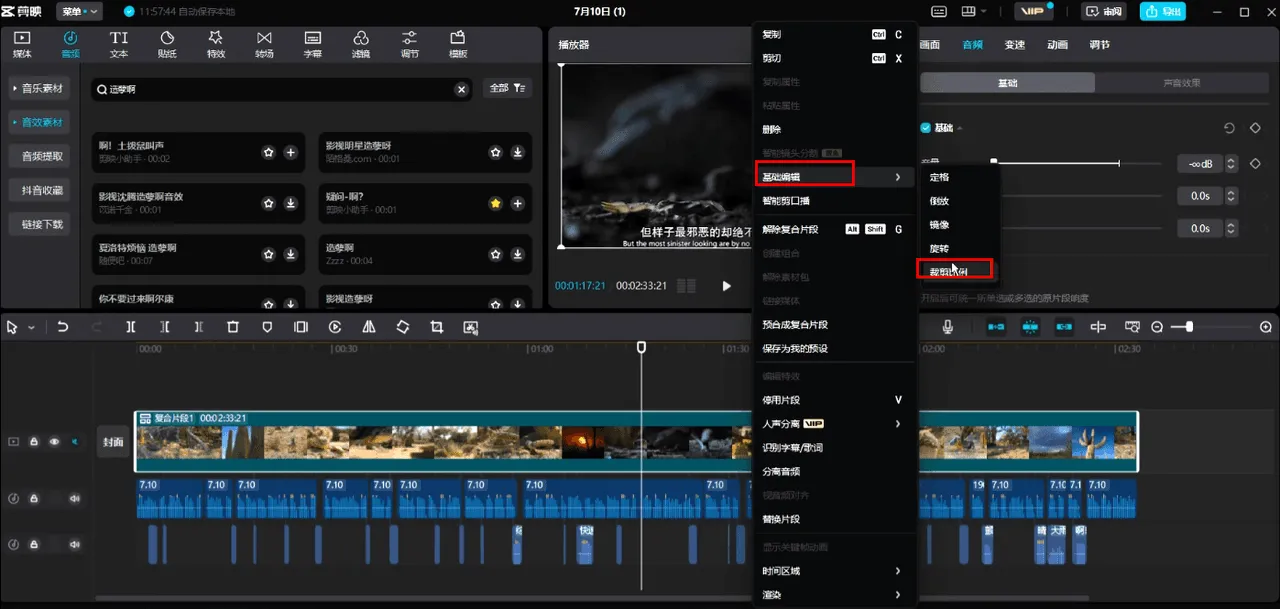Click the microphone record icon
Image resolution: width=1280 pixels, height=609 pixels.
(947, 327)
